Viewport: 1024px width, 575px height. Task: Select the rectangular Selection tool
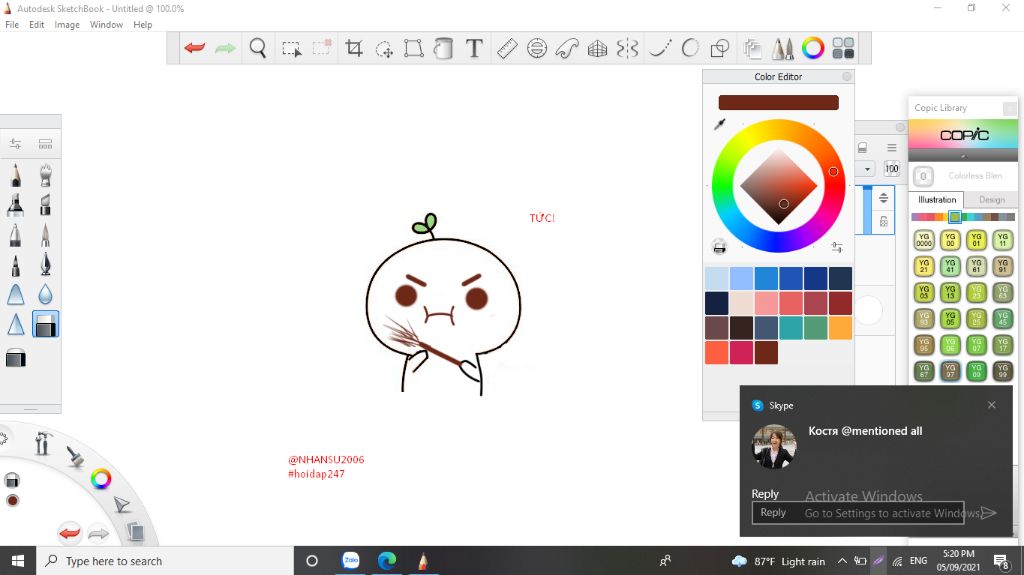[x=291, y=48]
